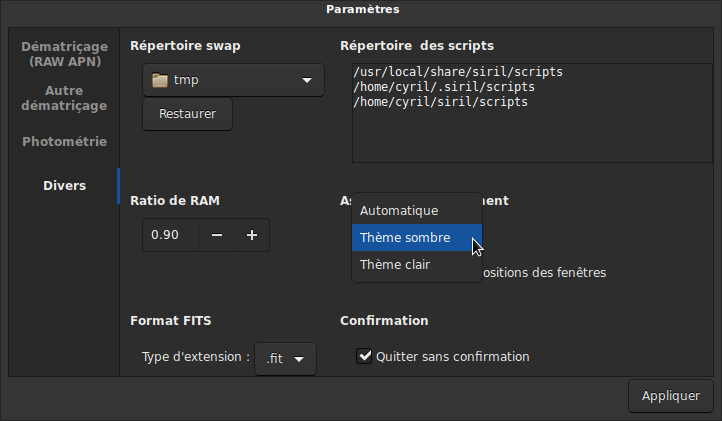
Task: Decrease RAM ratio with minus button
Action: tap(217, 235)
